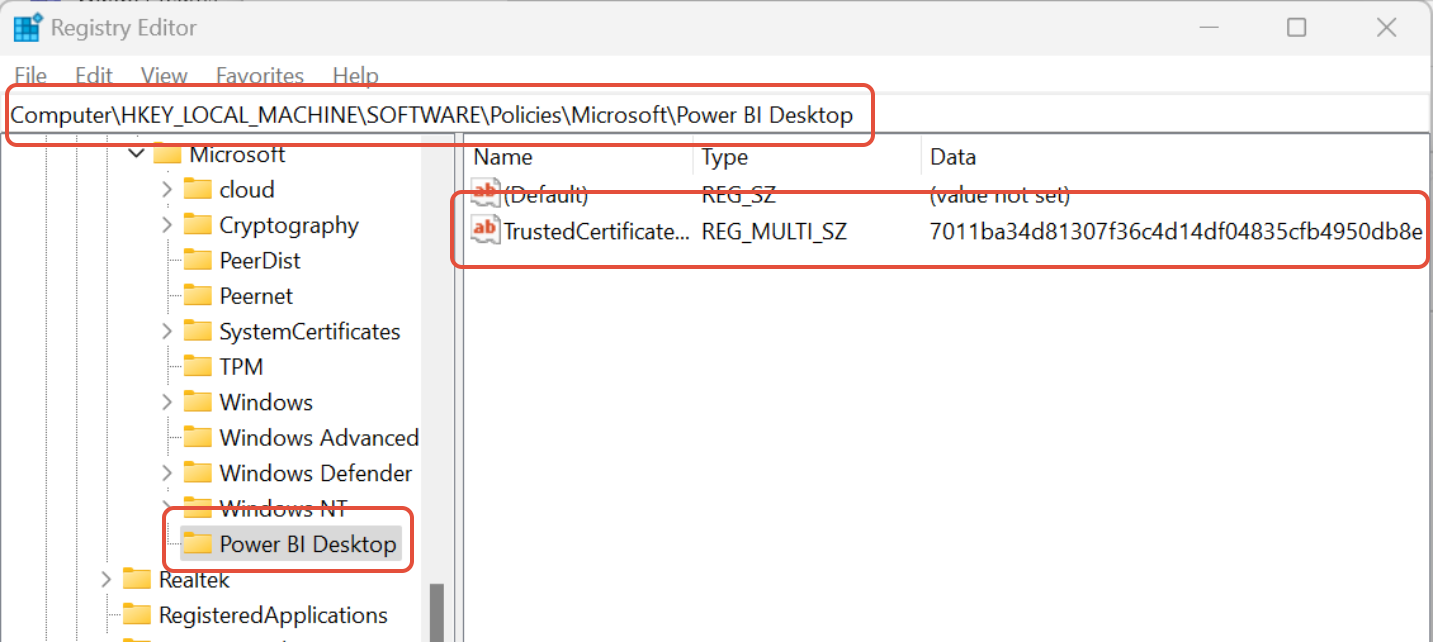Select the Windows NT folder icon
Viewport: 1433px width, 642px height.
tap(198, 509)
